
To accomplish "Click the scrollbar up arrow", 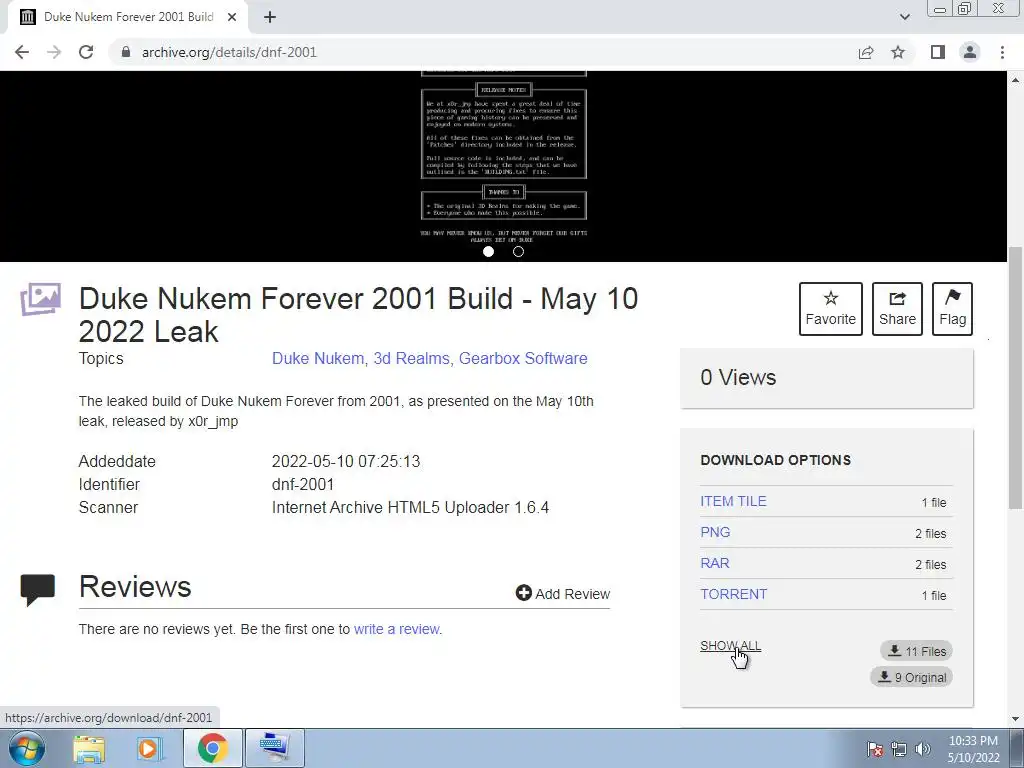I will (1015, 80).
